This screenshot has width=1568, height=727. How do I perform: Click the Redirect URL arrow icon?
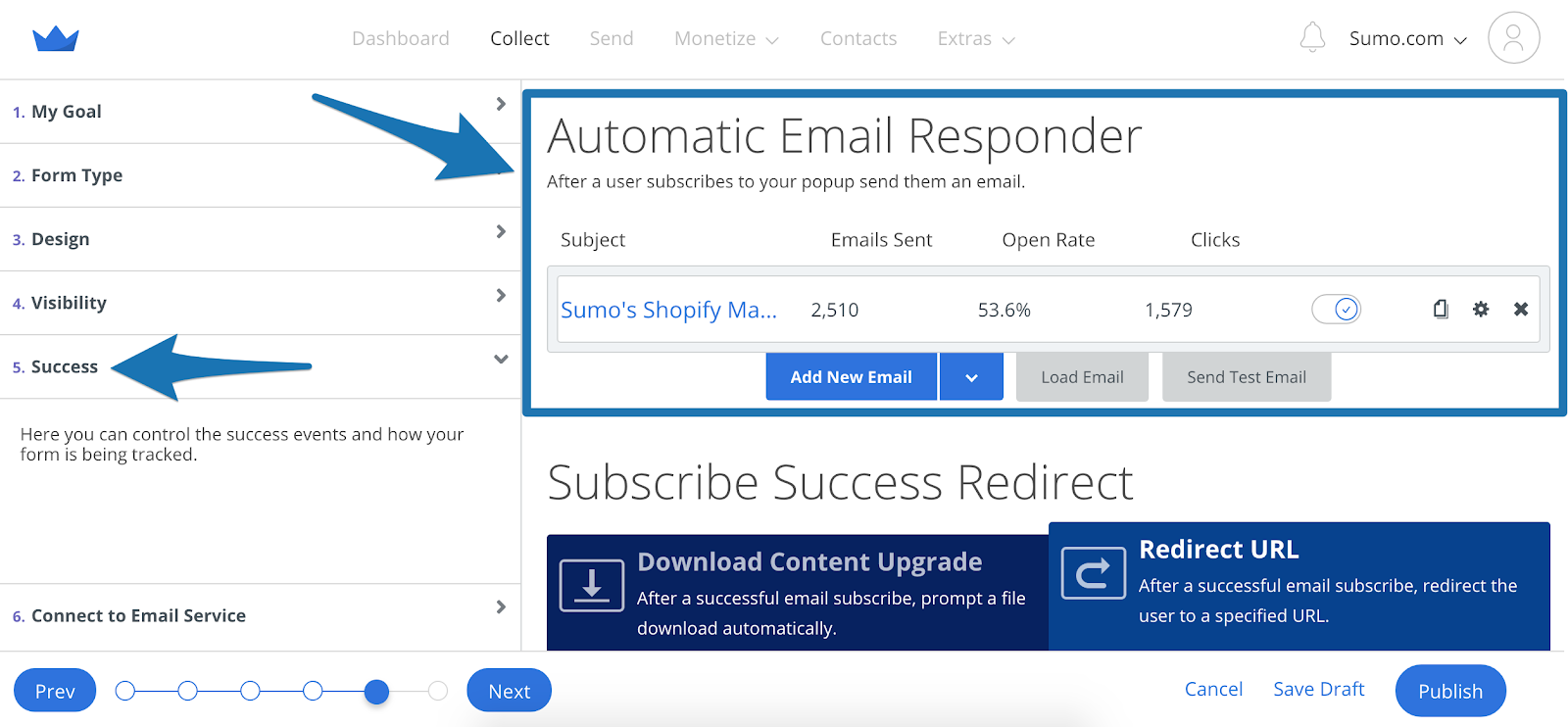click(x=1093, y=573)
